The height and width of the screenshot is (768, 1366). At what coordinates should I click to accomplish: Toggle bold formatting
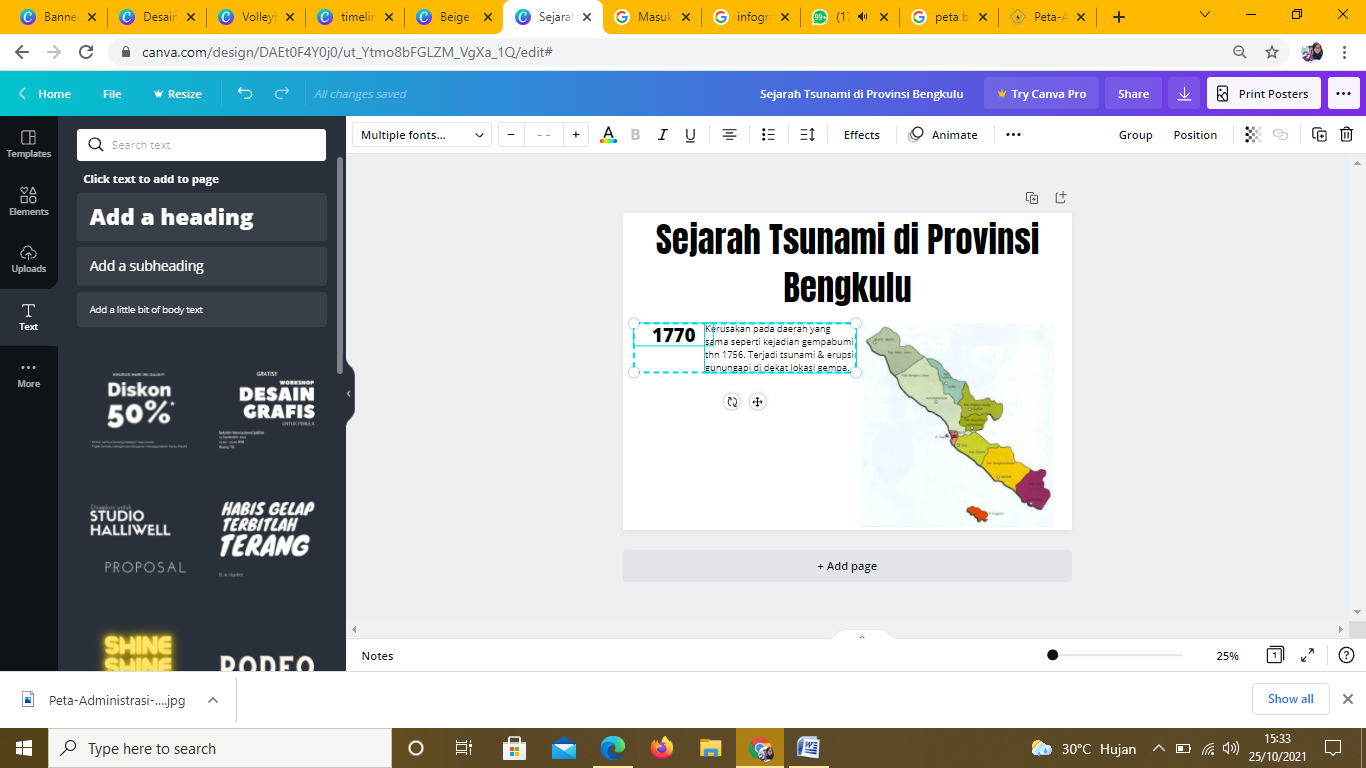[635, 135]
